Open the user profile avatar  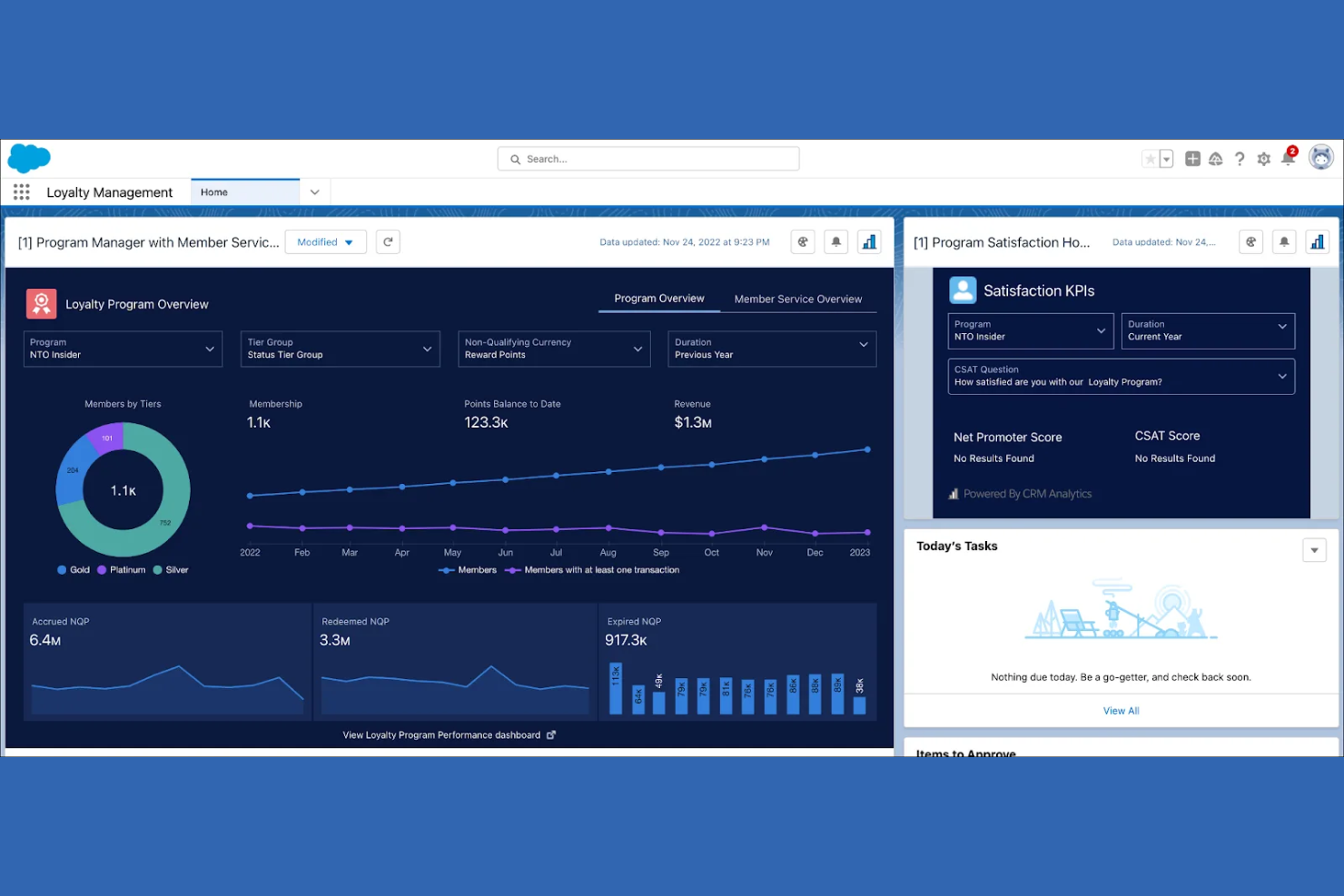(1321, 157)
